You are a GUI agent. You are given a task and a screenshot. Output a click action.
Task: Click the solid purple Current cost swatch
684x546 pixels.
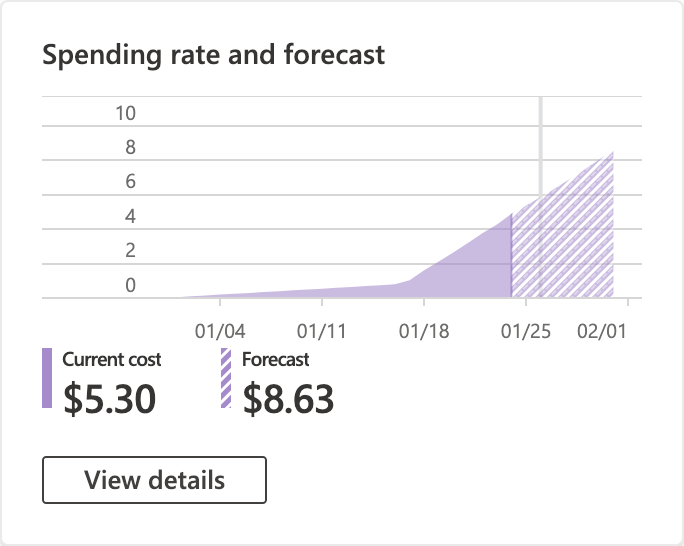tap(47, 378)
